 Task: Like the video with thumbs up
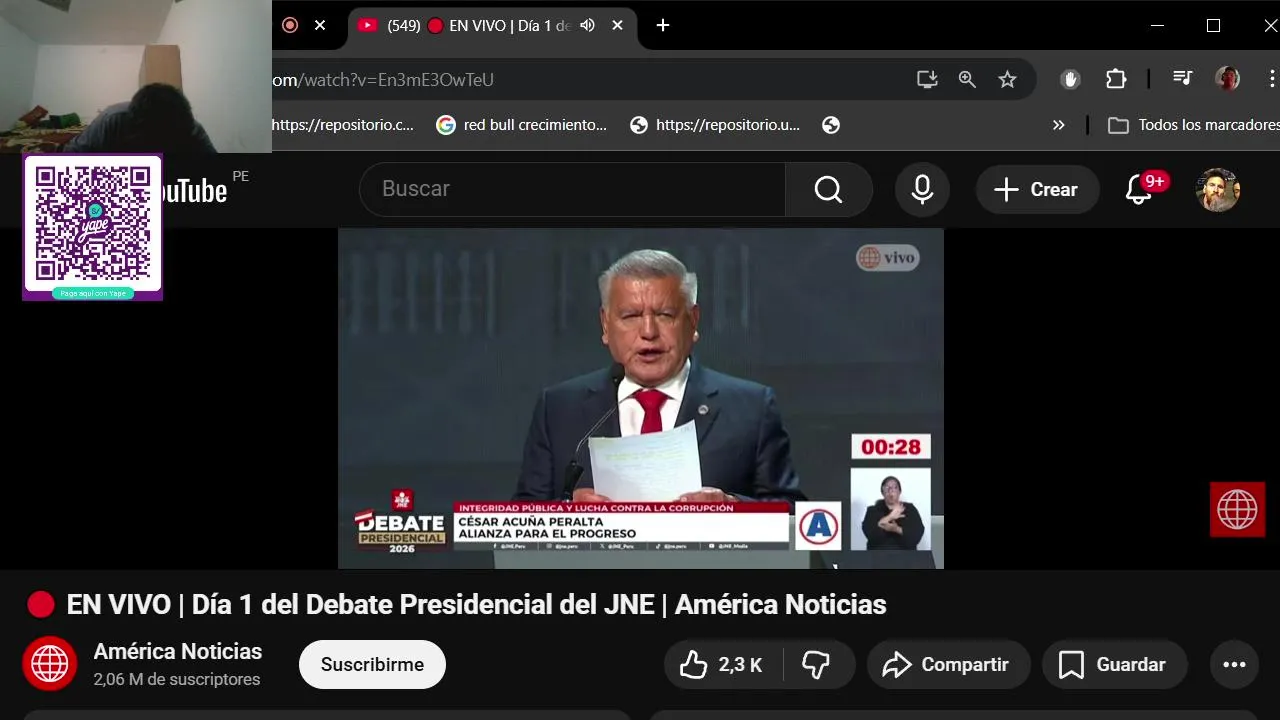[722, 665]
